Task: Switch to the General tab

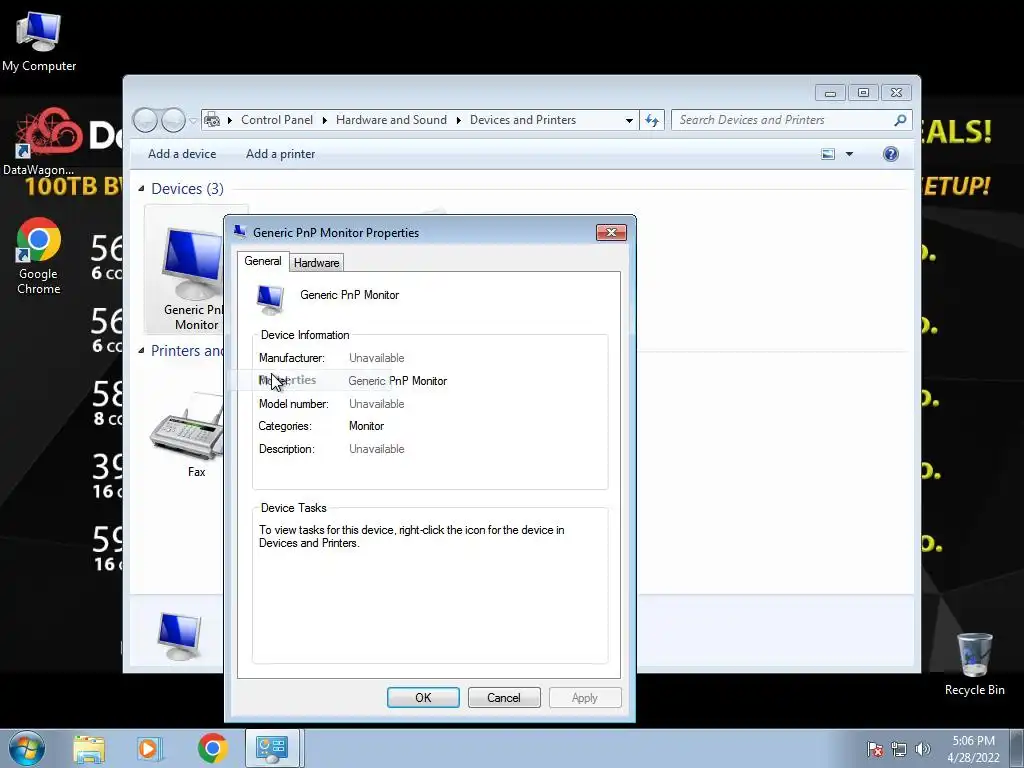Action: coord(263,261)
